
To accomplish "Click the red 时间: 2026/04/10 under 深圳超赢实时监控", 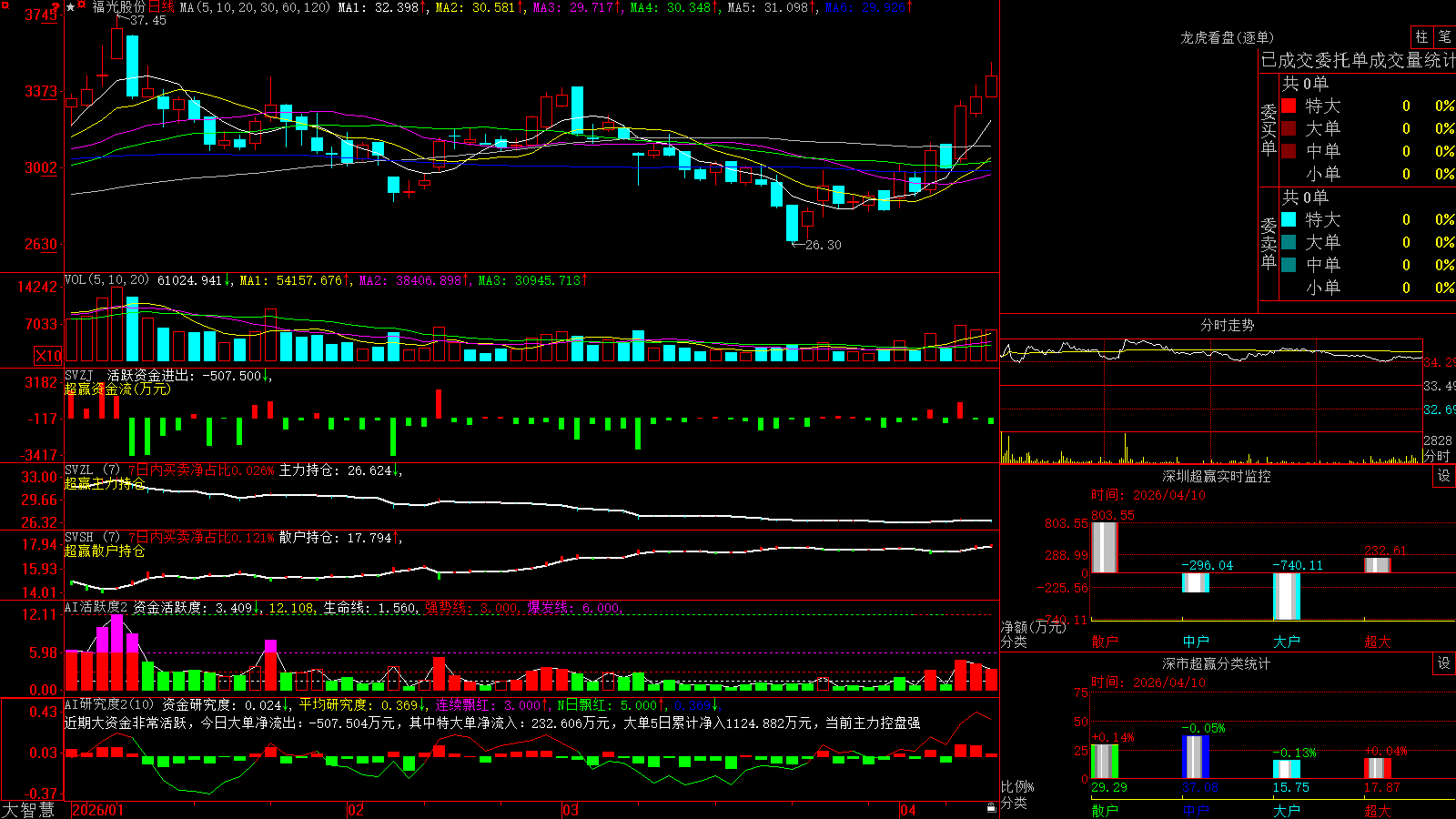I will [x=1148, y=495].
